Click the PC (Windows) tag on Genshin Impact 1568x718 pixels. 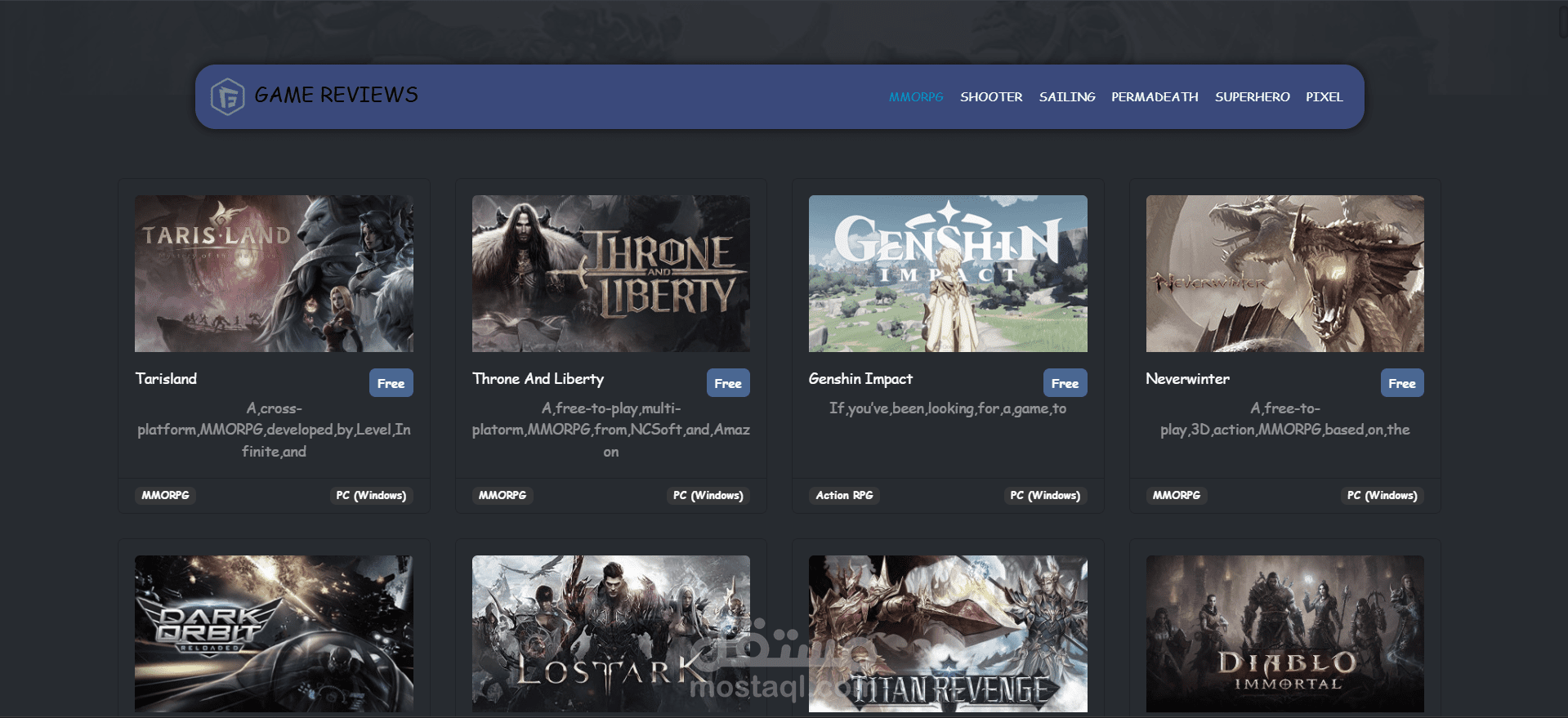1045,495
